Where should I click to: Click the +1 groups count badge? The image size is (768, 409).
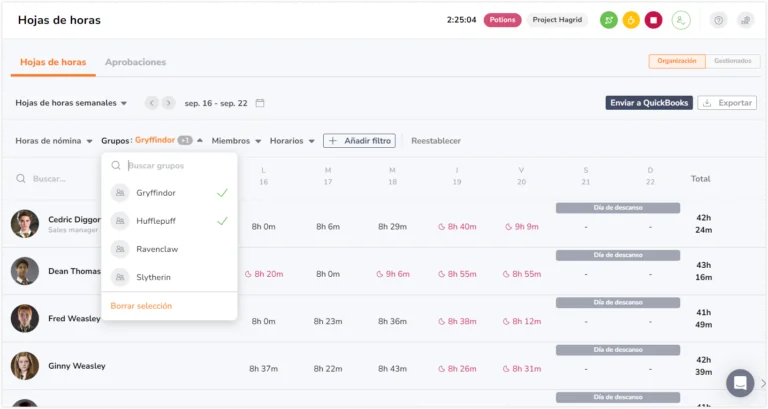(185, 140)
